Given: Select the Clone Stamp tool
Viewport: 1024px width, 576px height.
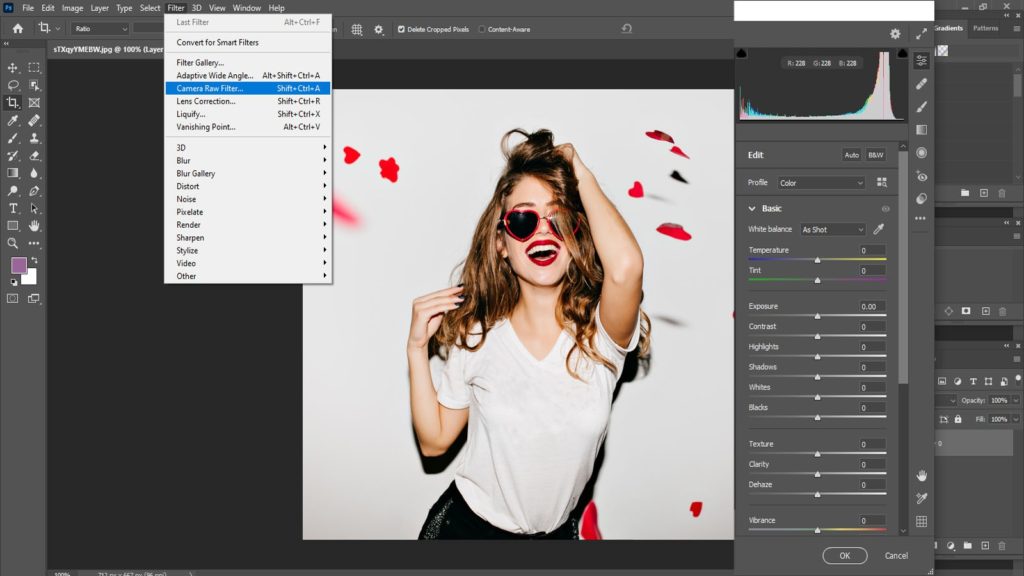Looking at the screenshot, I should point(34,138).
